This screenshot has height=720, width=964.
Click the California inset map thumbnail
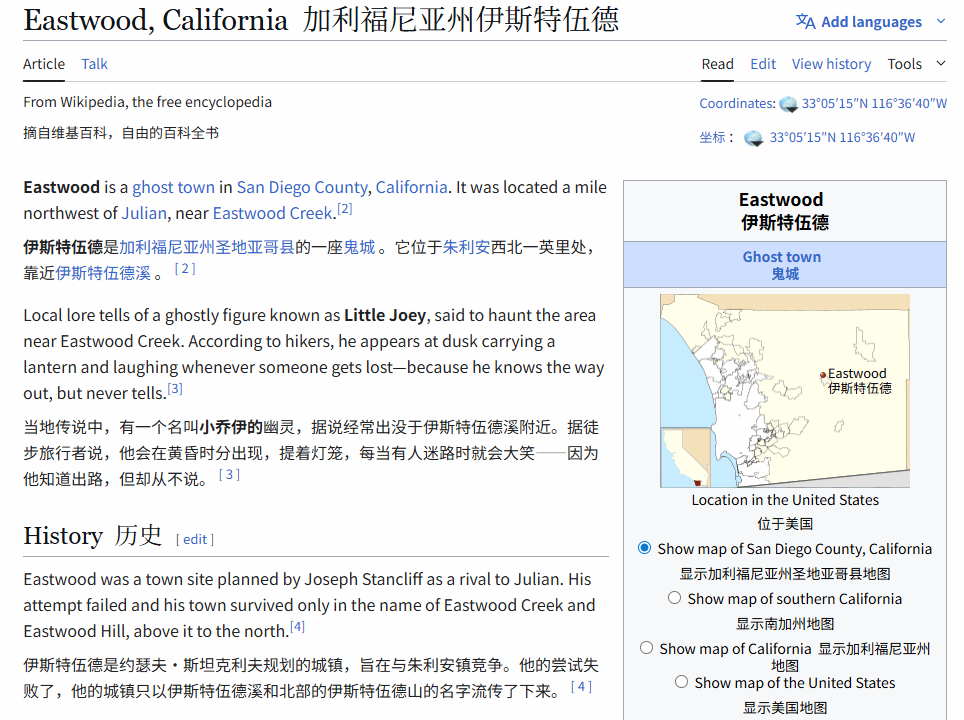686,457
